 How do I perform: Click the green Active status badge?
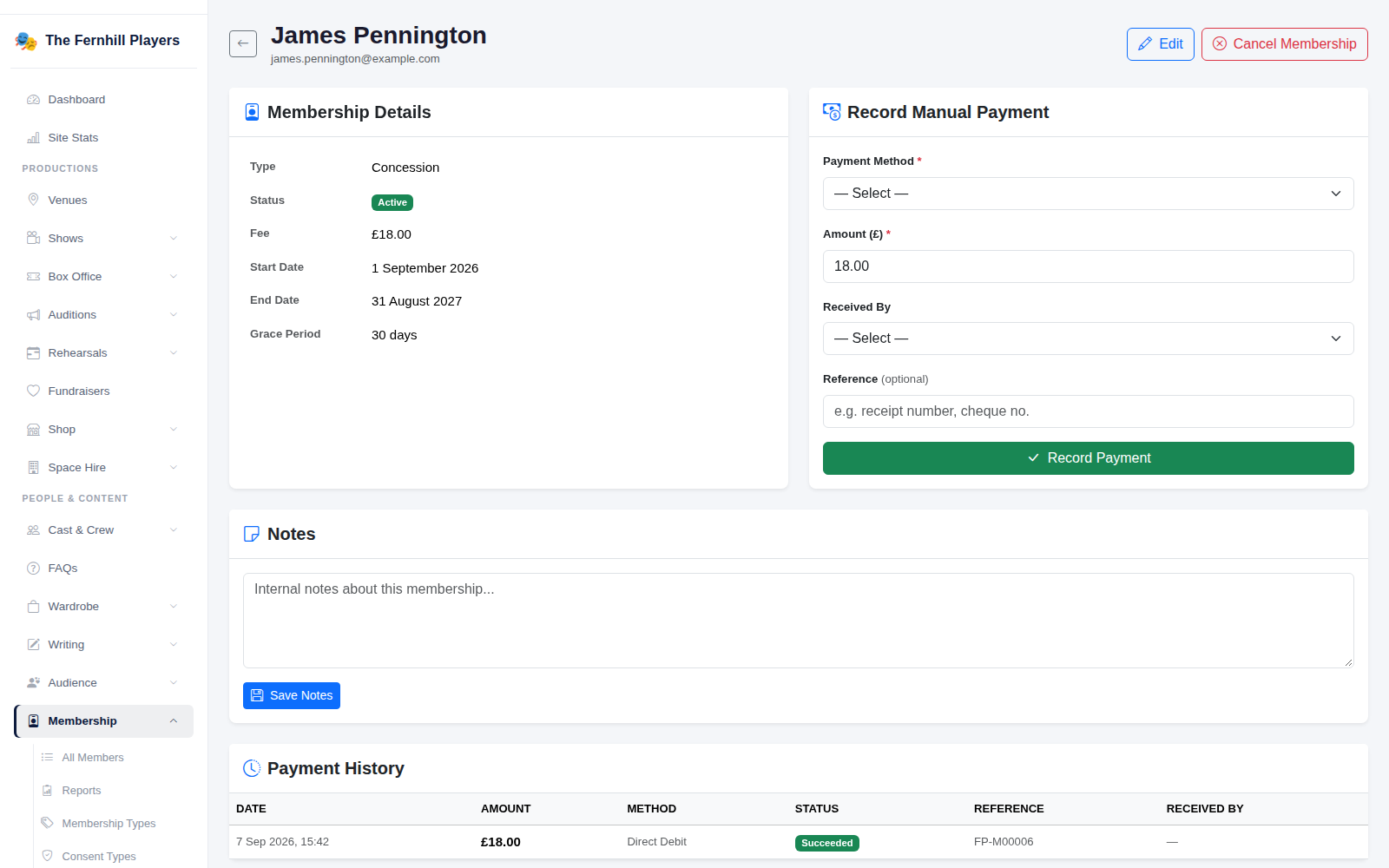click(x=392, y=202)
